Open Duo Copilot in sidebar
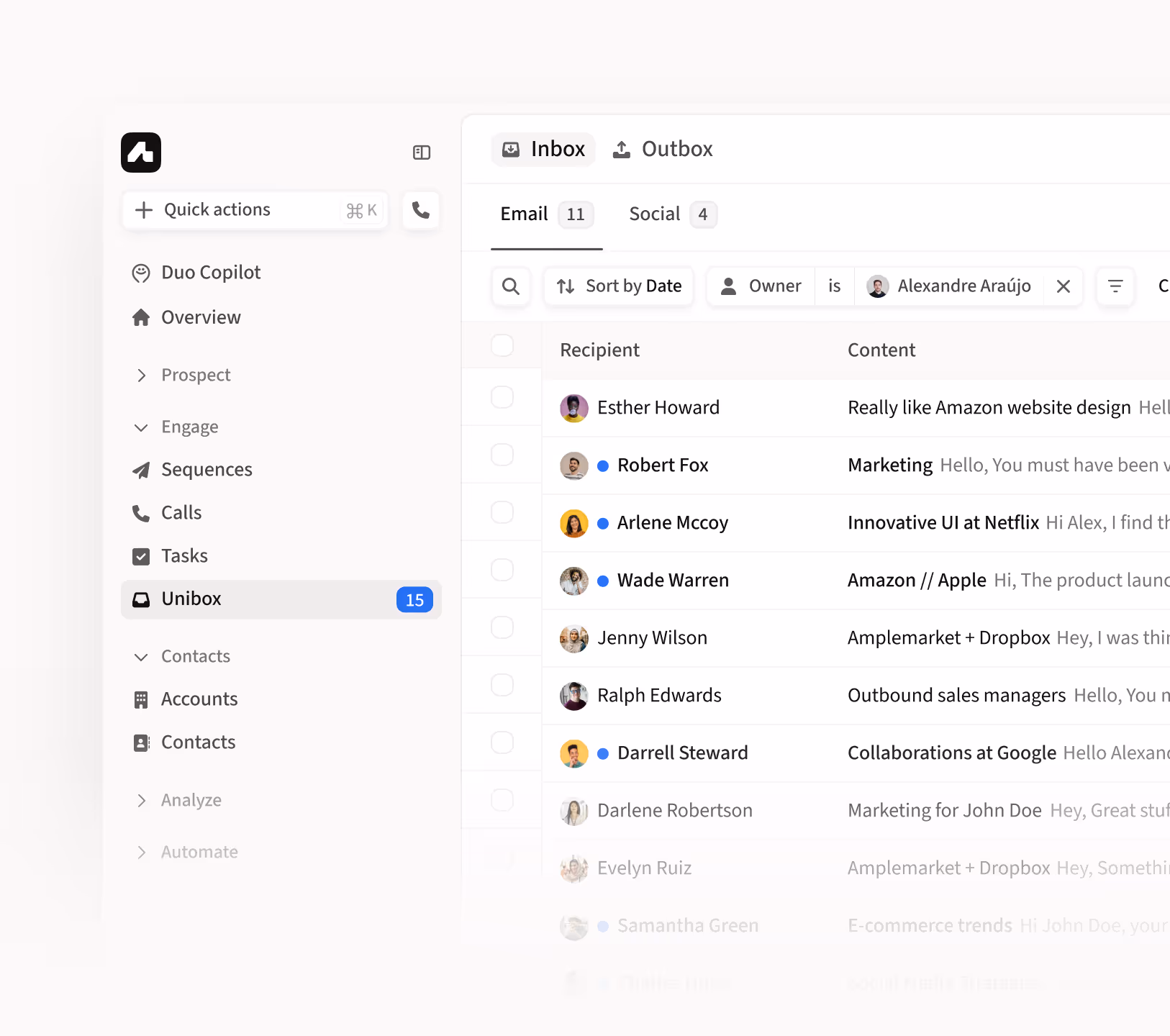 210,273
